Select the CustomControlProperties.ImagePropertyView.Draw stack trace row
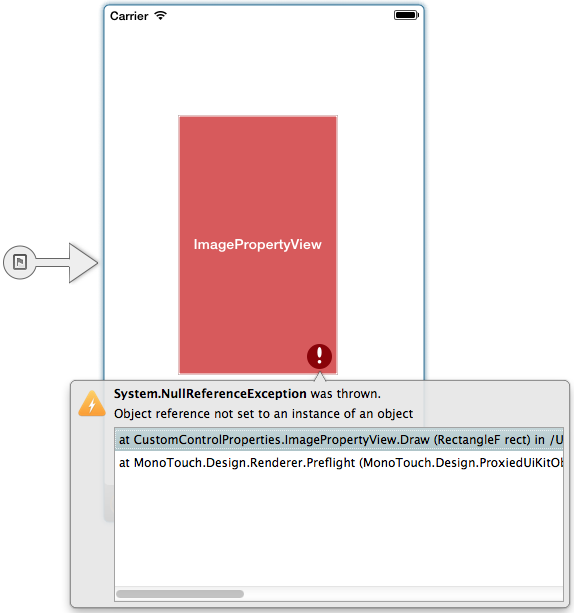This screenshot has height=613, width=574. click(339, 439)
